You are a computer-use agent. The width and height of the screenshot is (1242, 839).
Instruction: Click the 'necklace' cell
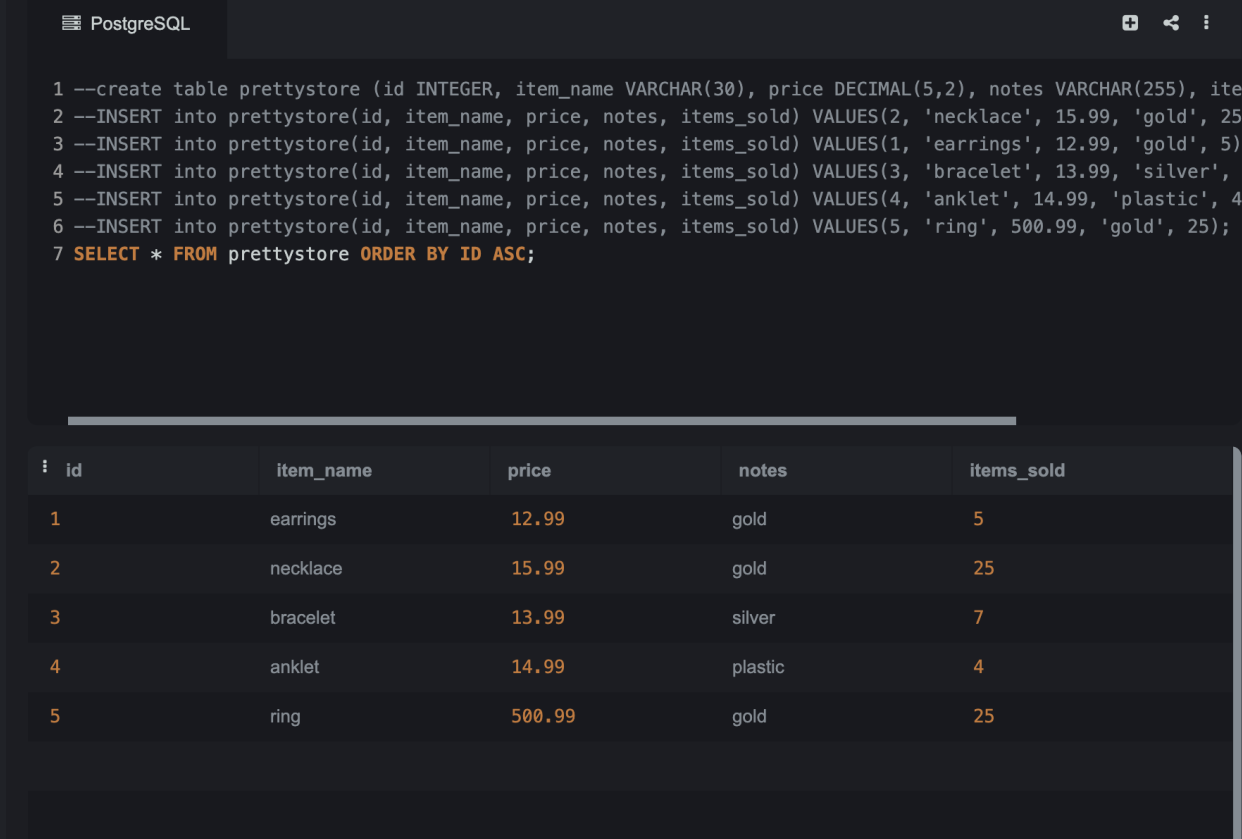(x=306, y=568)
